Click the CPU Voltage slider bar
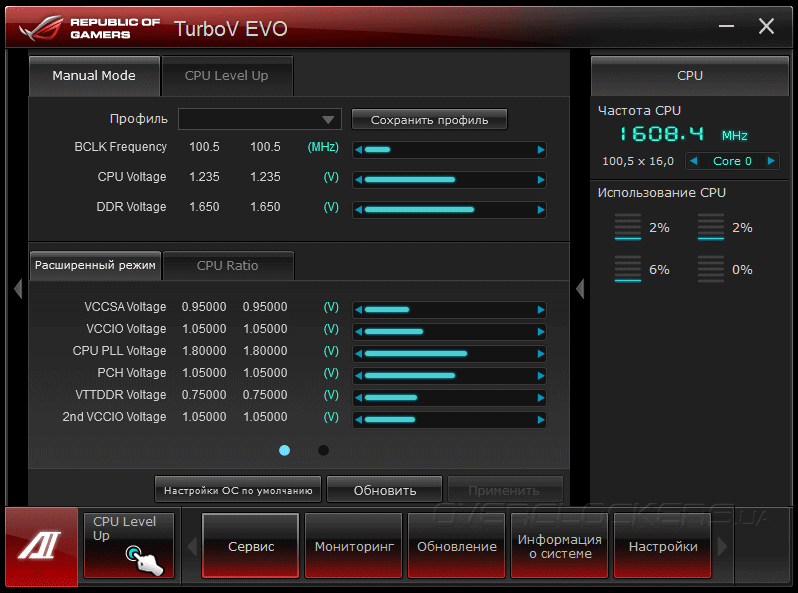This screenshot has height=593, width=798. [450, 180]
